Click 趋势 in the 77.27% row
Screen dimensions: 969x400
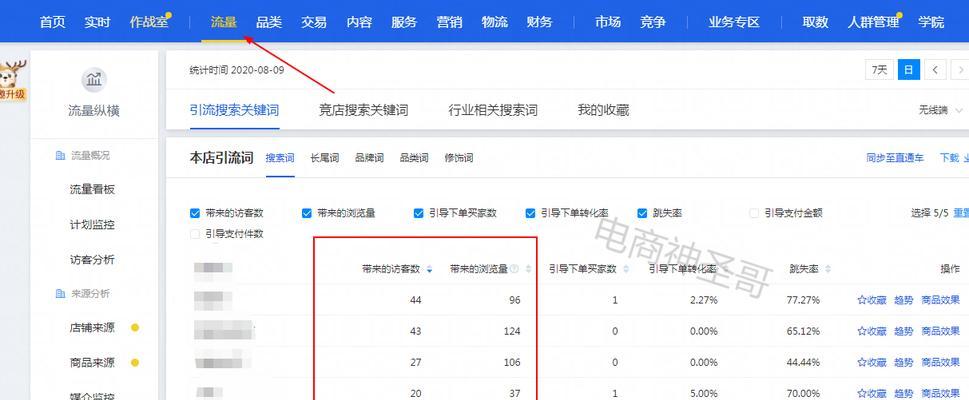pos(903,300)
